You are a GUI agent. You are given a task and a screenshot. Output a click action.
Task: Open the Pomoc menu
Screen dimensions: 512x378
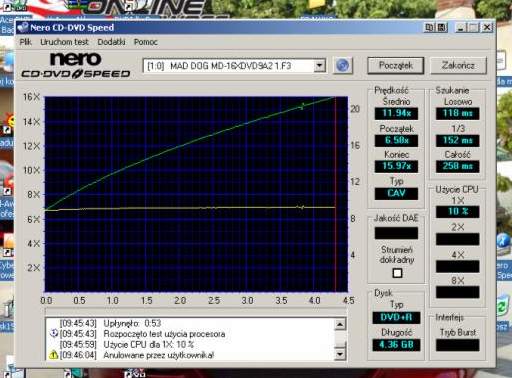tap(146, 42)
